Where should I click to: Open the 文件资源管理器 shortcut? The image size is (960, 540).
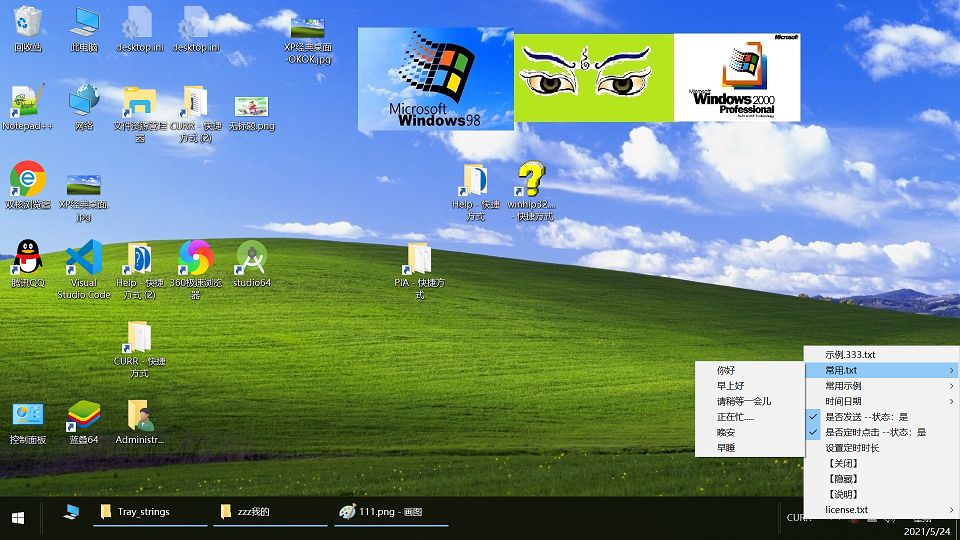140,113
